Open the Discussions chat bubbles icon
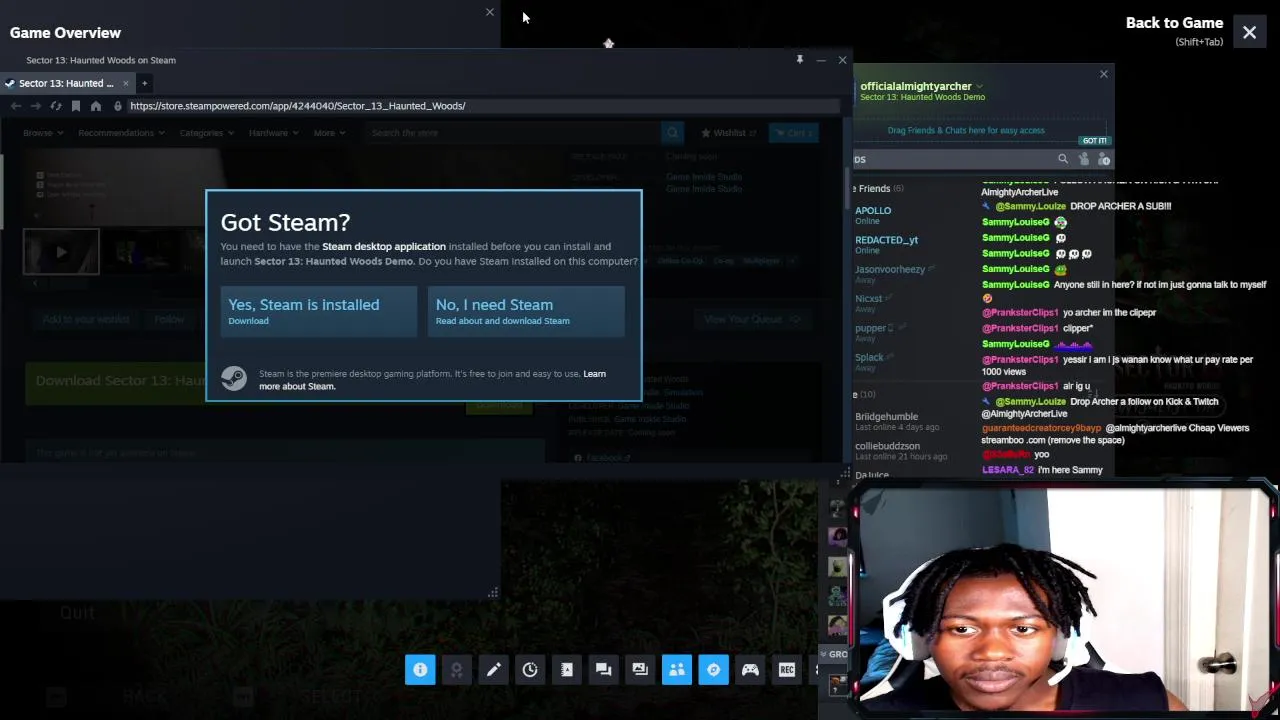 [604, 669]
